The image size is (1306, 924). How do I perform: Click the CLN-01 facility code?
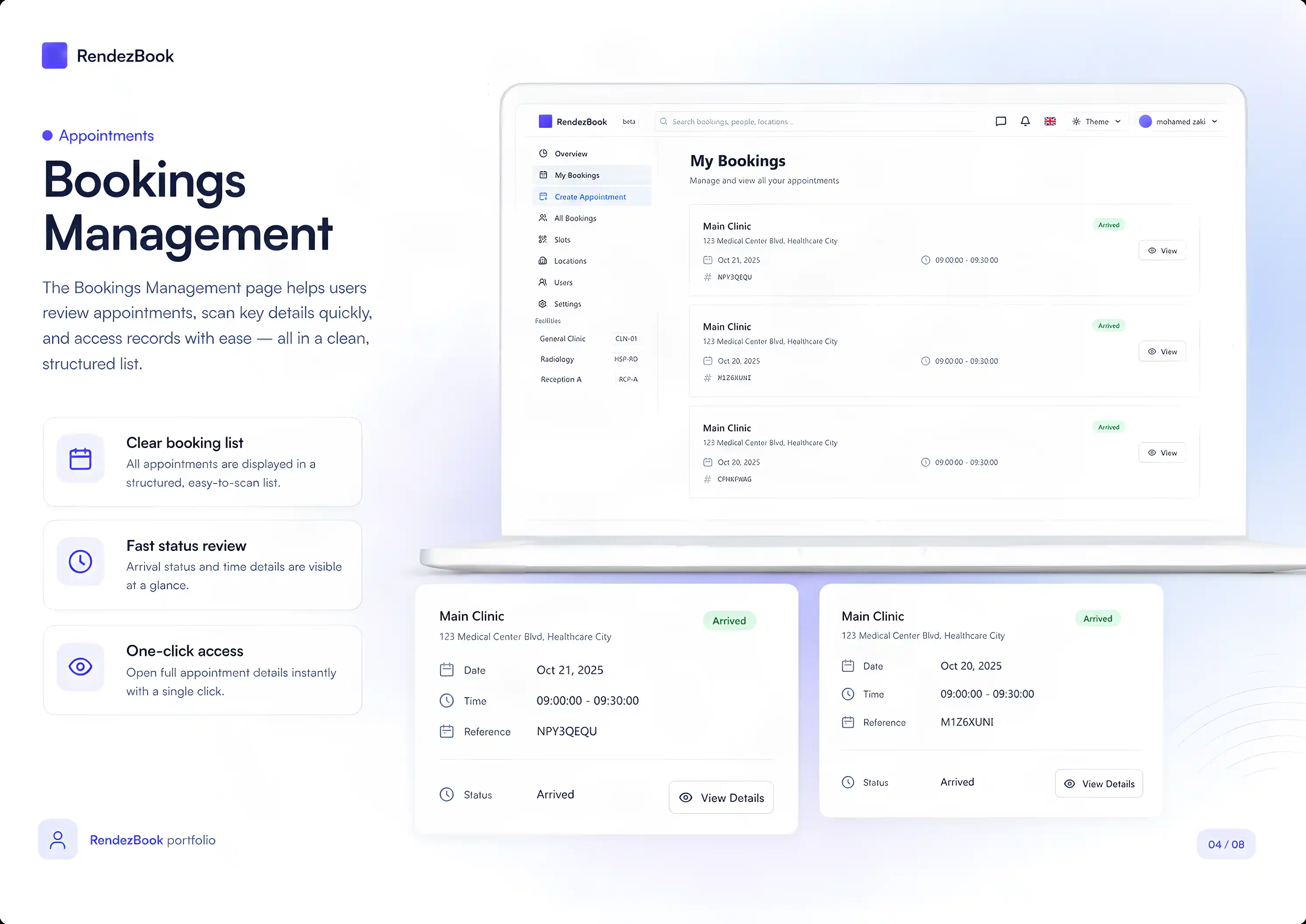[626, 339]
